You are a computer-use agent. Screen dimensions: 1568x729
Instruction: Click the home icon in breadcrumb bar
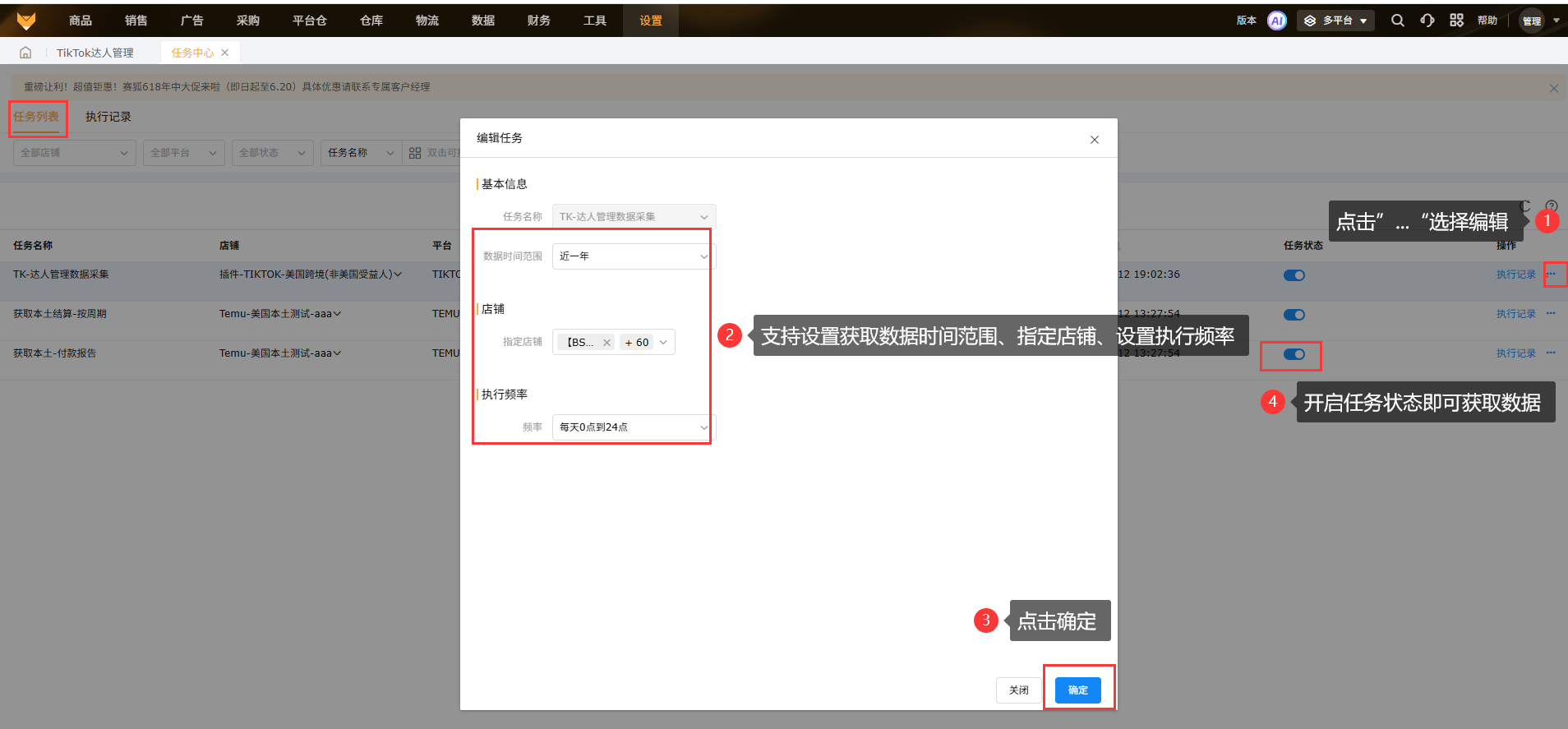click(x=25, y=53)
